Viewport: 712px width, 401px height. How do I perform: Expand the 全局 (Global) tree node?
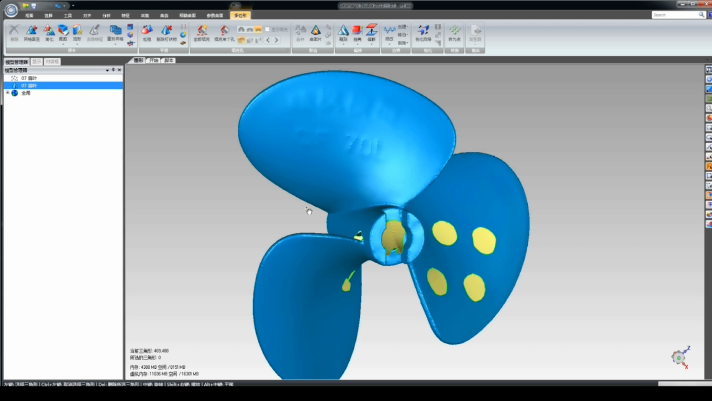7,93
